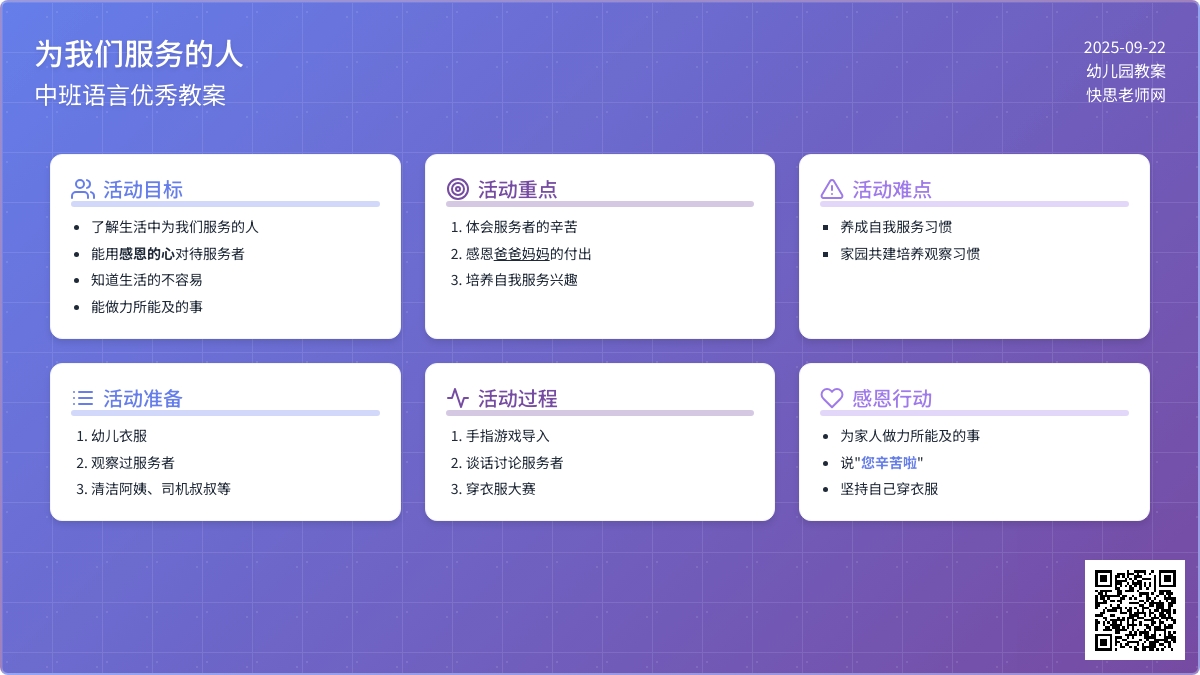Select the 家园共建培养观察习惯 bullet
Viewport: 1200px width, 675px height.
pyautogui.click(x=909, y=254)
